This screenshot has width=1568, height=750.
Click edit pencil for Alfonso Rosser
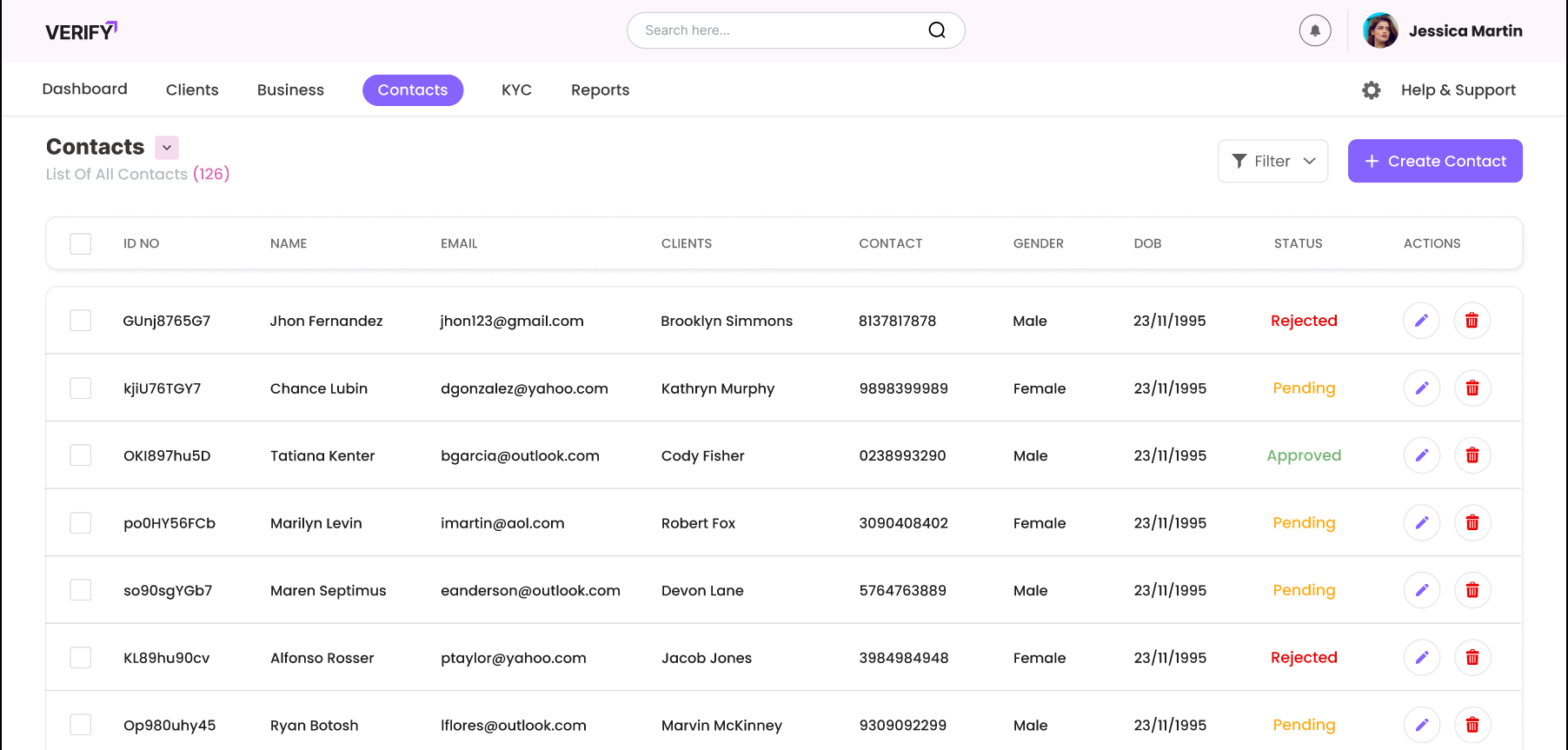point(1421,658)
